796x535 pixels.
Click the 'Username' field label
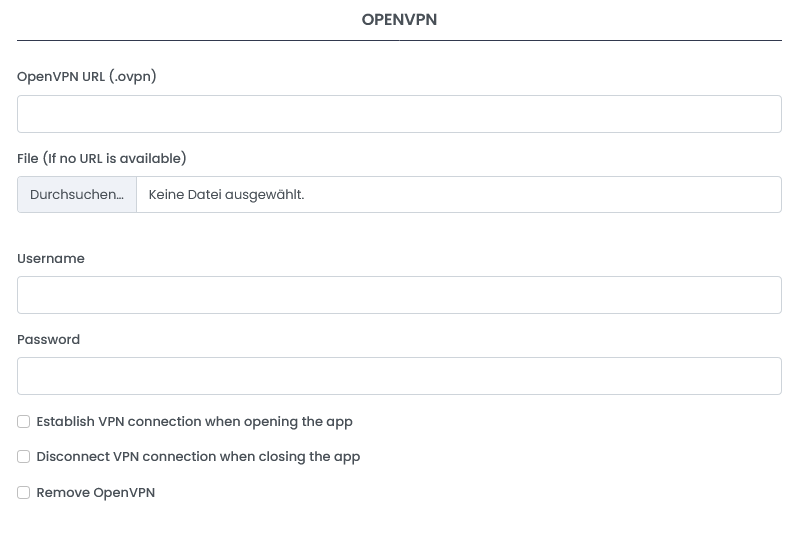tap(51, 259)
